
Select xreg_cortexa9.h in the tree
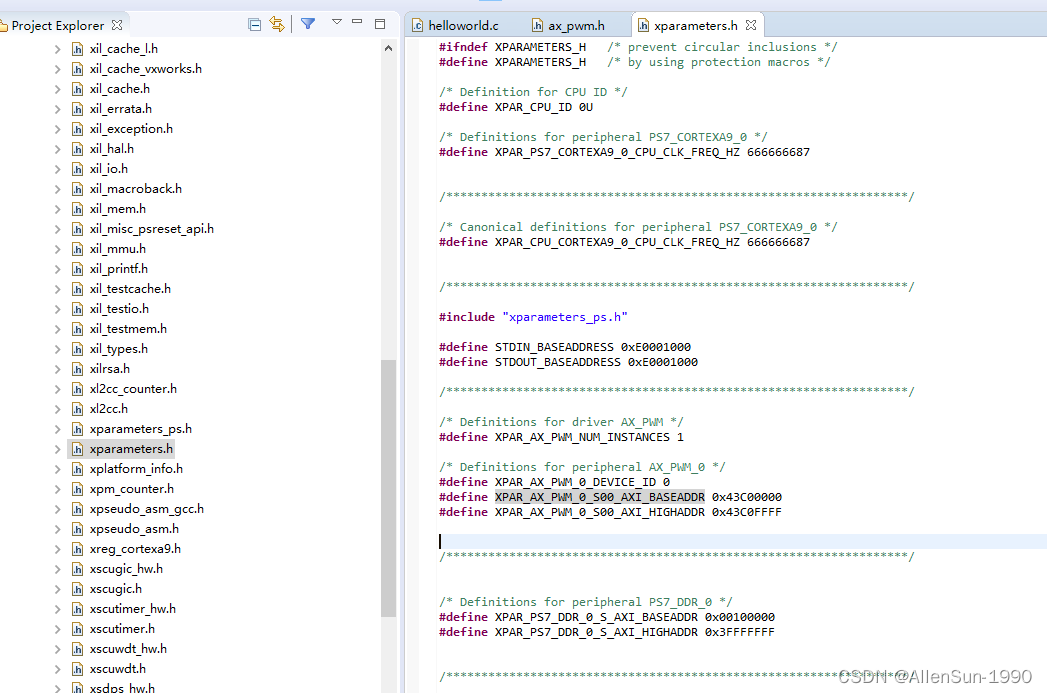(x=135, y=549)
